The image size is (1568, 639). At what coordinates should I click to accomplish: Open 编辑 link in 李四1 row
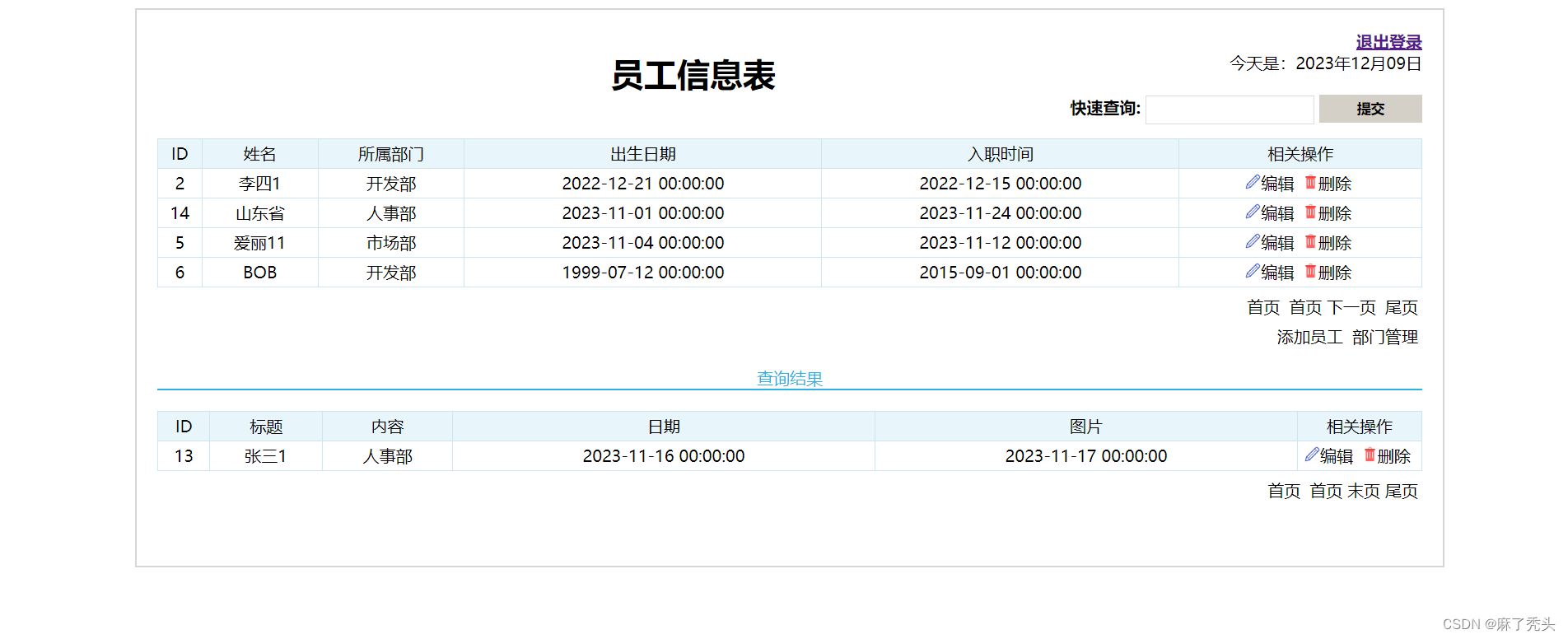[x=1277, y=184]
